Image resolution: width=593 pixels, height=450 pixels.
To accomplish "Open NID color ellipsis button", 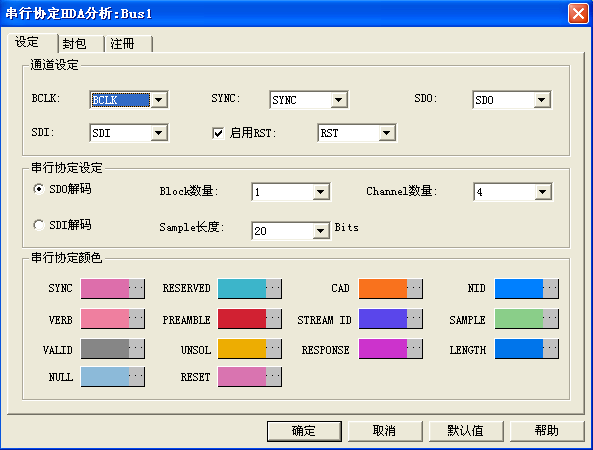I will (x=550, y=289).
